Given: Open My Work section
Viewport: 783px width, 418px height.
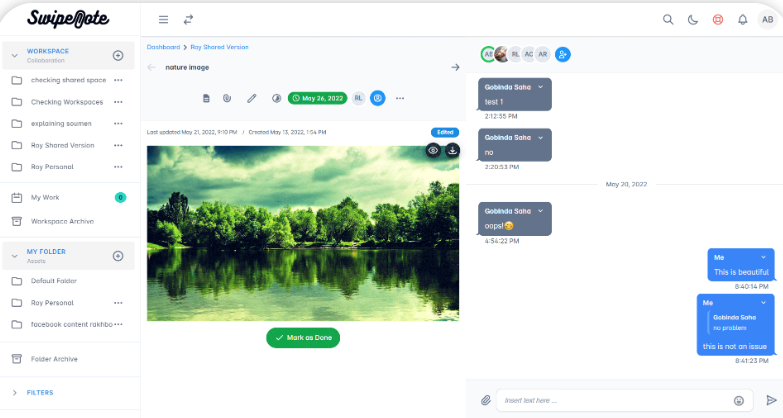Looking at the screenshot, I should pyautogui.click(x=45, y=198).
